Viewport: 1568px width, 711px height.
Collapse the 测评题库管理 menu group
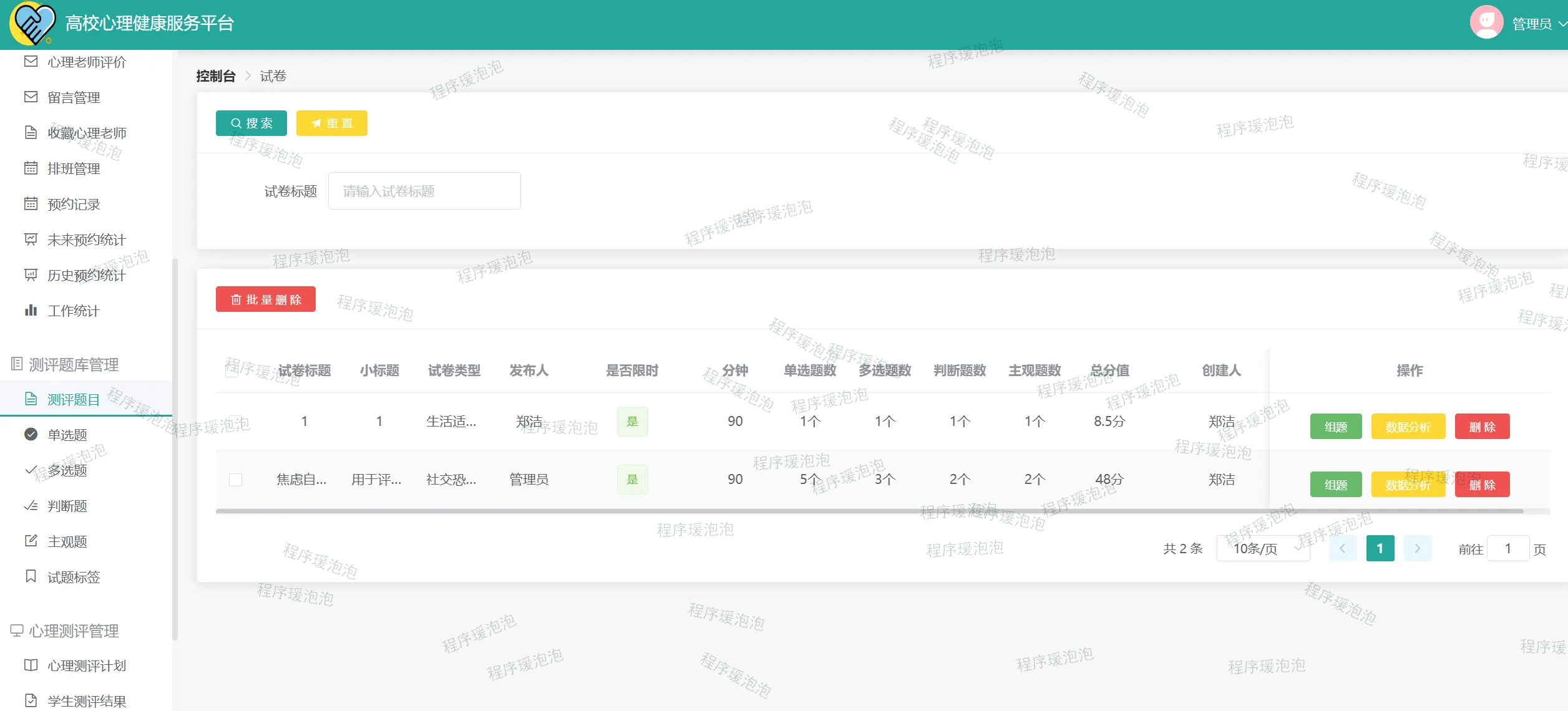pos(74,364)
